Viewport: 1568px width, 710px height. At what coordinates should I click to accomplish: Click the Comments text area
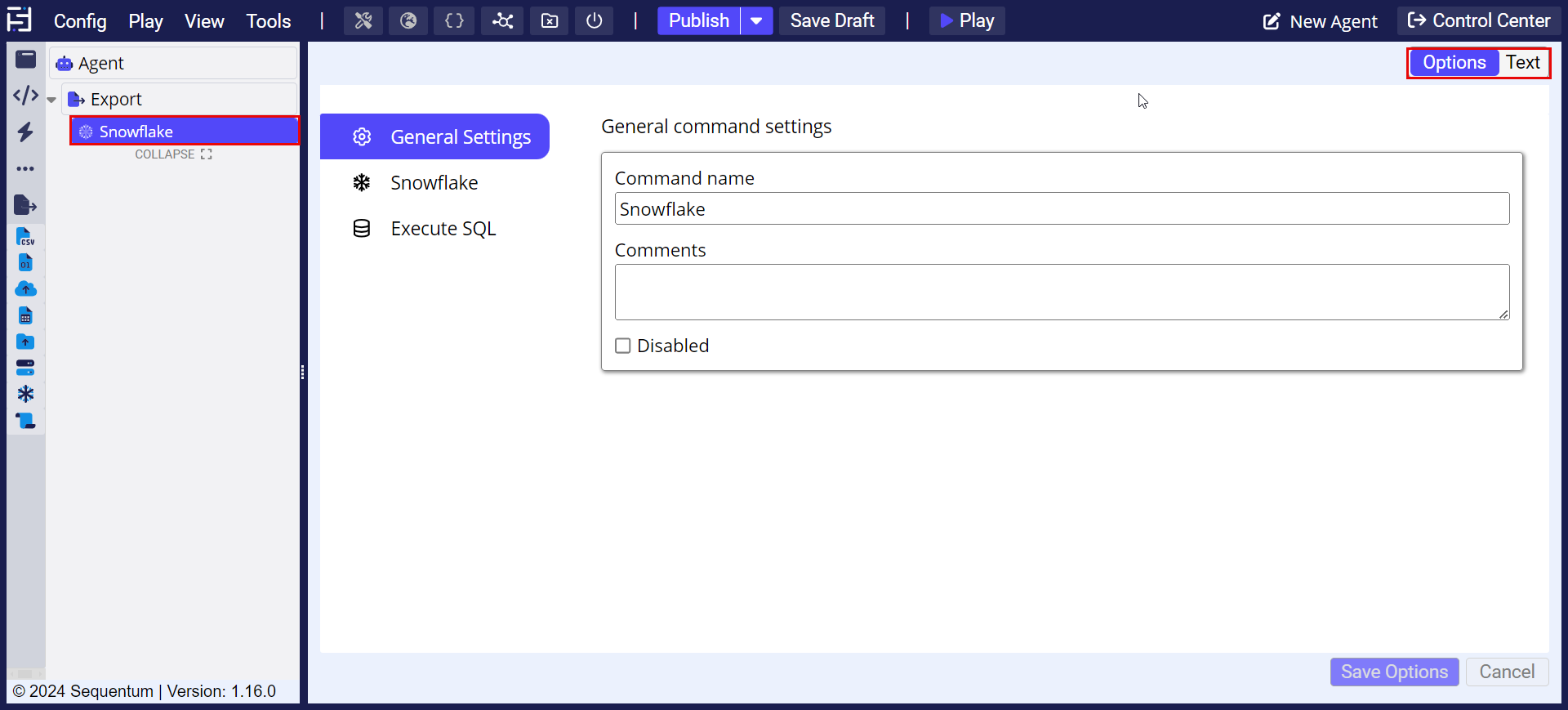point(1062,292)
